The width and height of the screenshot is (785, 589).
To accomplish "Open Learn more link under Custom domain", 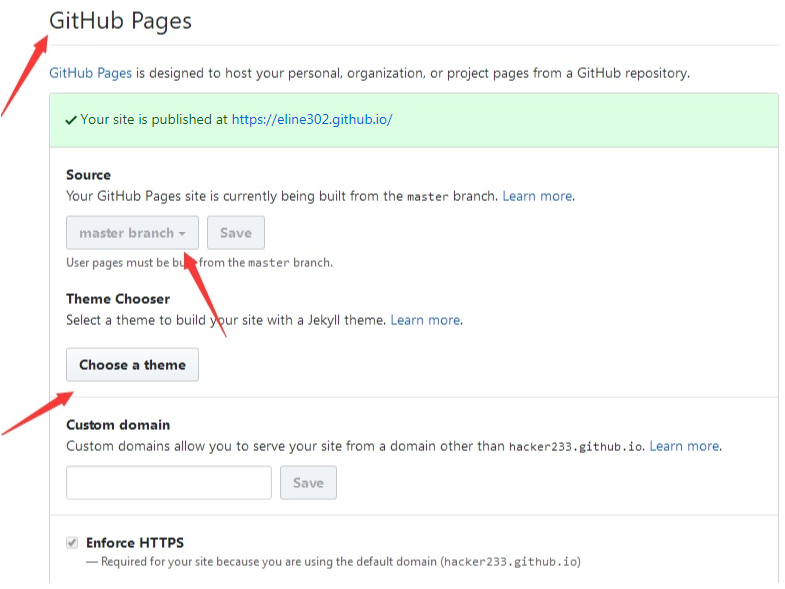I will [x=684, y=446].
